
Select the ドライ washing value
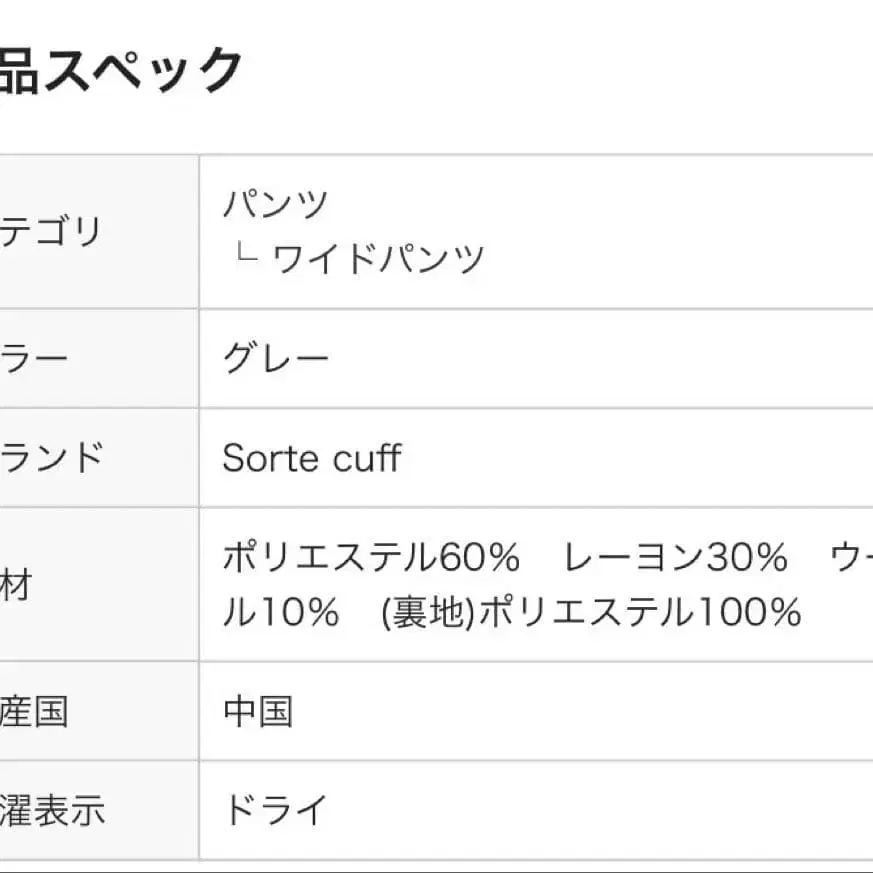coord(275,810)
